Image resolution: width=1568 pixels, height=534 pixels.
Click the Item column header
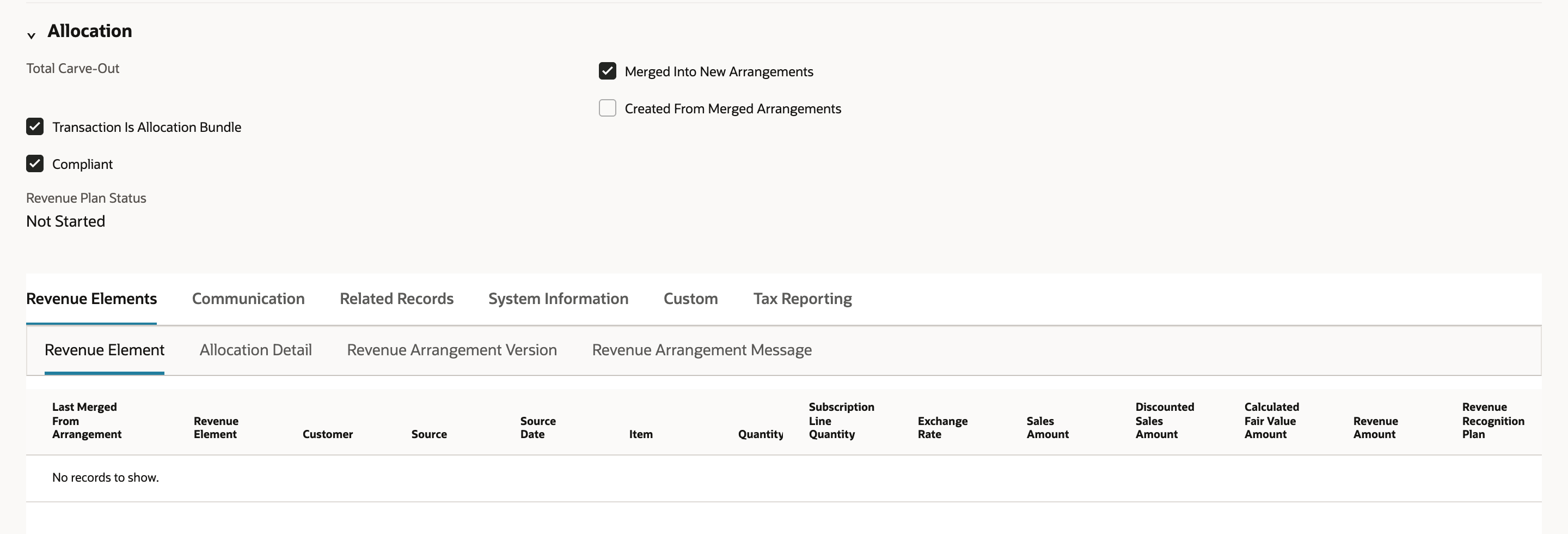click(x=640, y=434)
